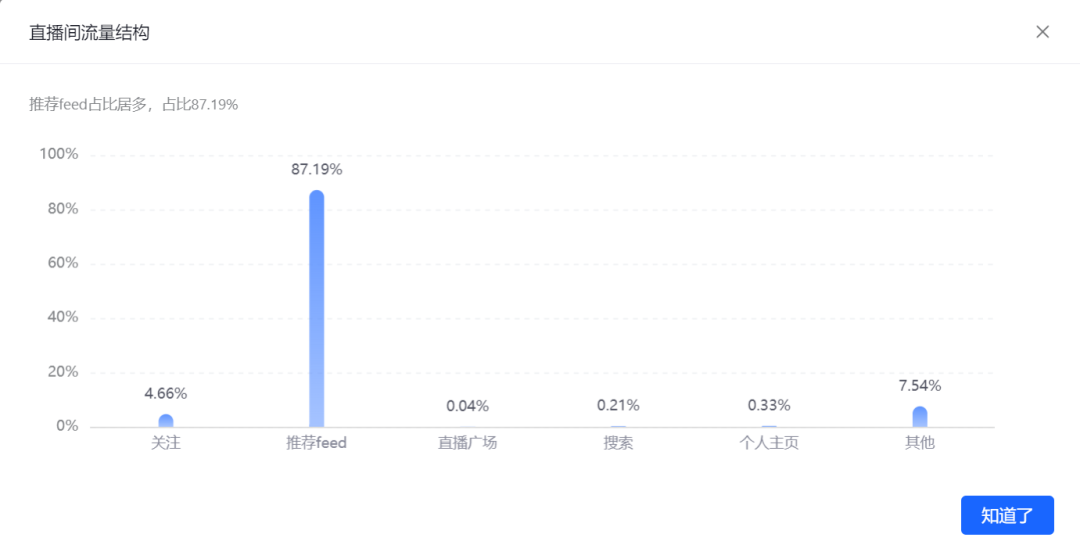Click the 推荐feed axis category label
Screen dimensions: 1080x559
317,443
